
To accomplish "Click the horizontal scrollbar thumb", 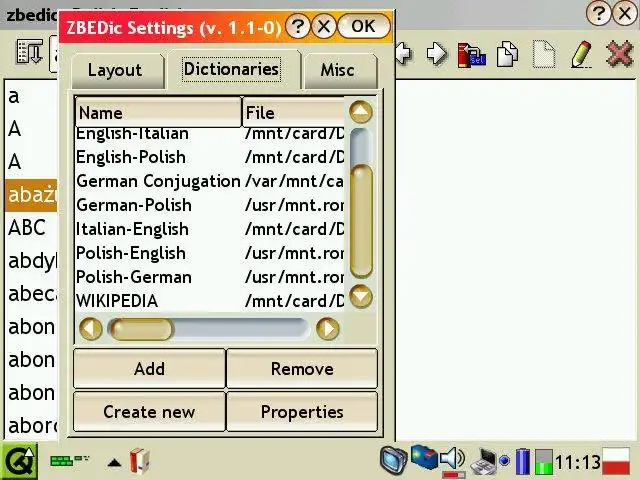I will tap(141, 329).
